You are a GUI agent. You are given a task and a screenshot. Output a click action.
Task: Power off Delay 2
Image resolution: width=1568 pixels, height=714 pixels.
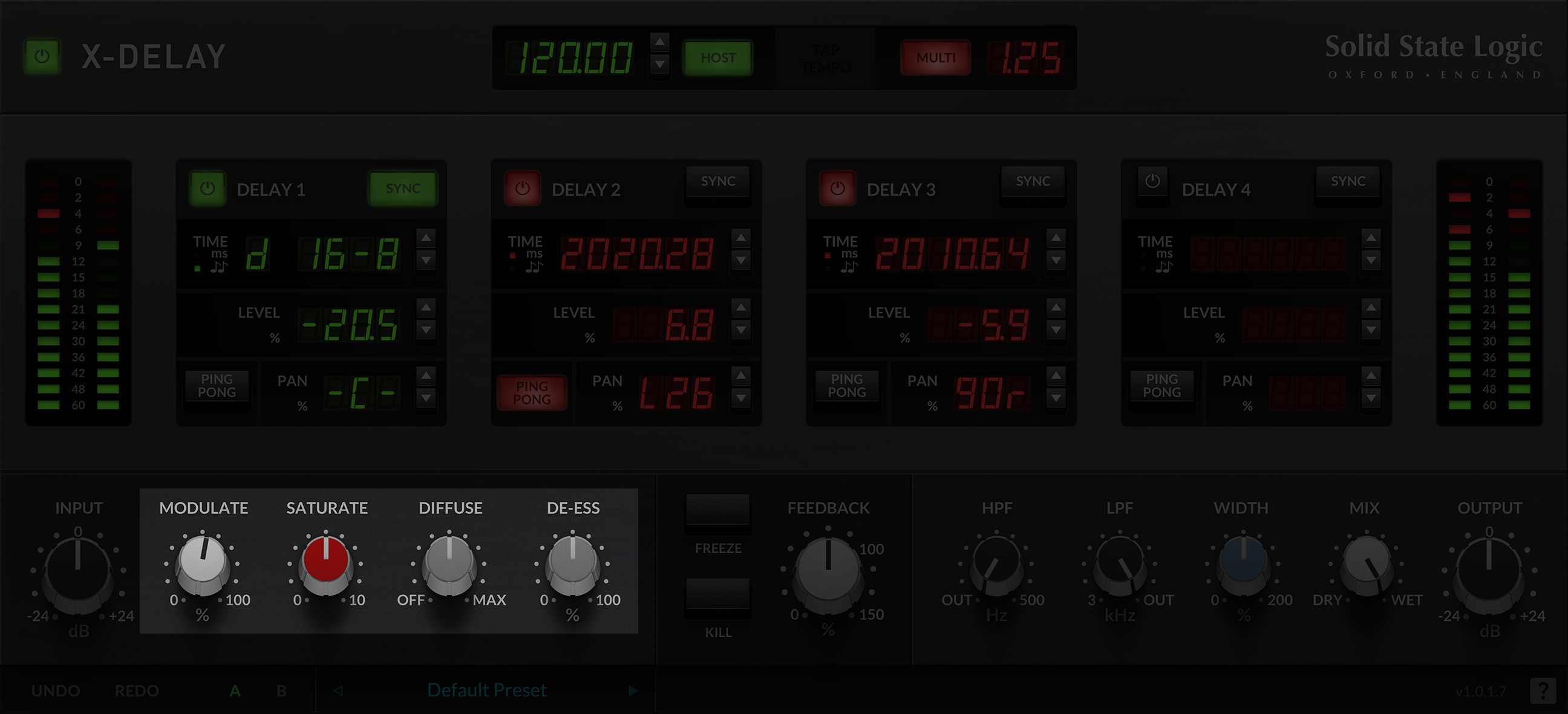pos(521,188)
